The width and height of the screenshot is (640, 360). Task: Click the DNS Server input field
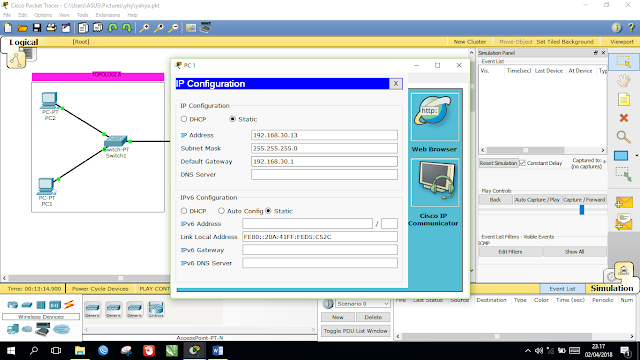[324, 174]
